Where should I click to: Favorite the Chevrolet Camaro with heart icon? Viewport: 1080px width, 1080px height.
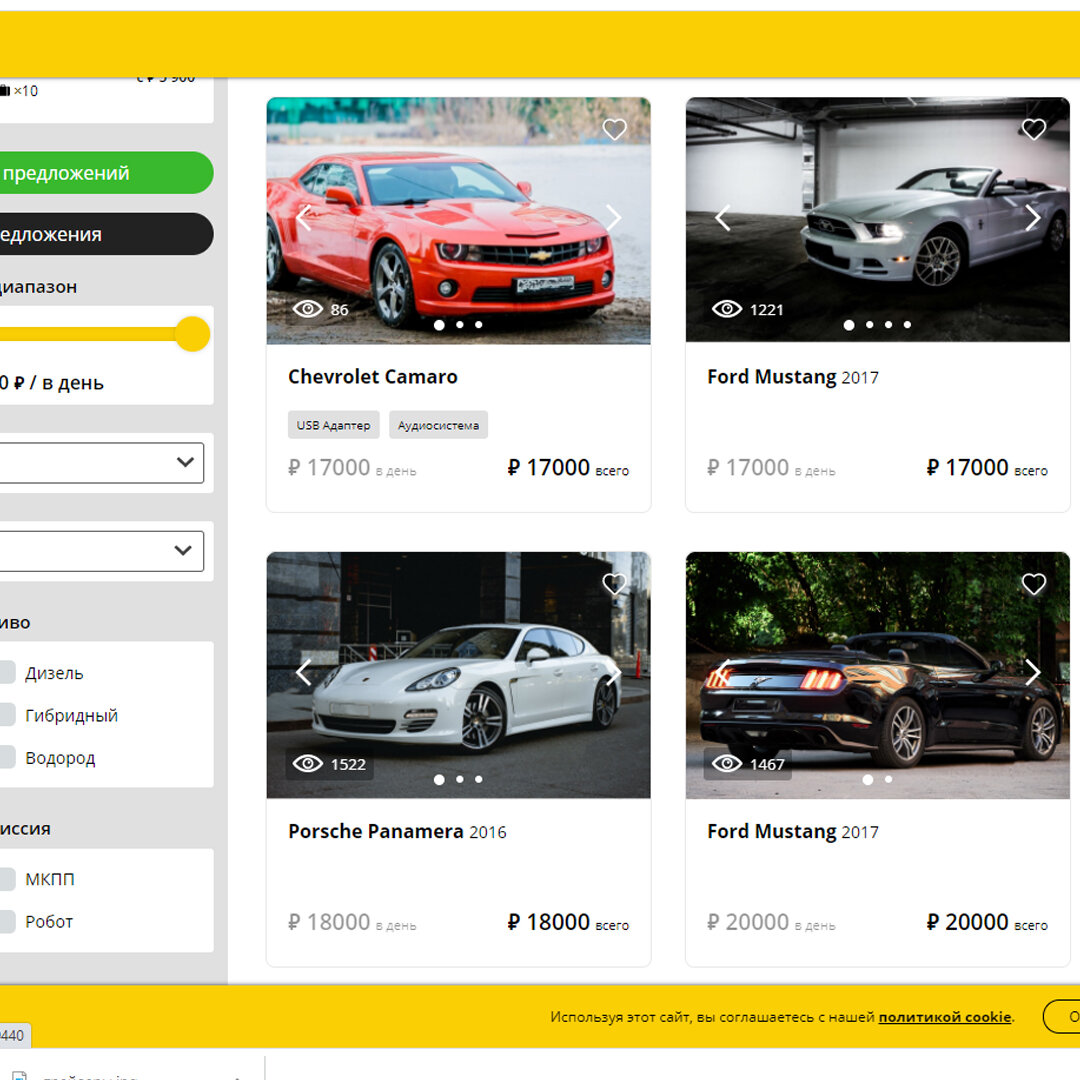[614, 129]
